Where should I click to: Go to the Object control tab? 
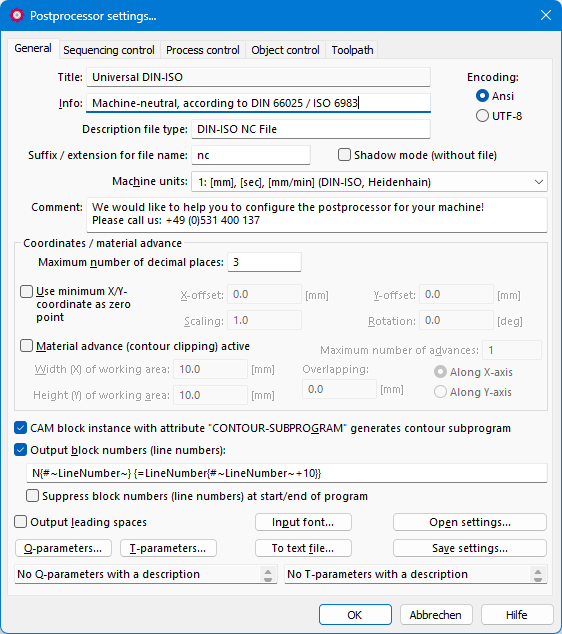click(x=285, y=50)
